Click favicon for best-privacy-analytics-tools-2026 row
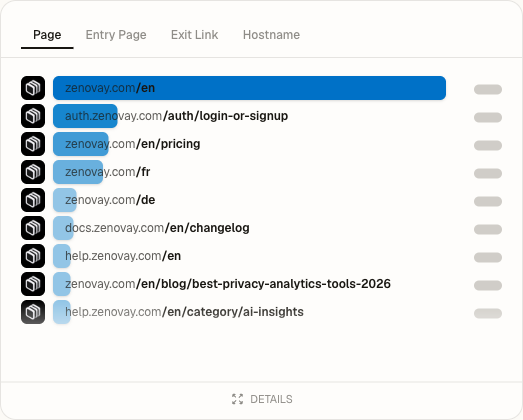This screenshot has width=523, height=420. click(33, 284)
